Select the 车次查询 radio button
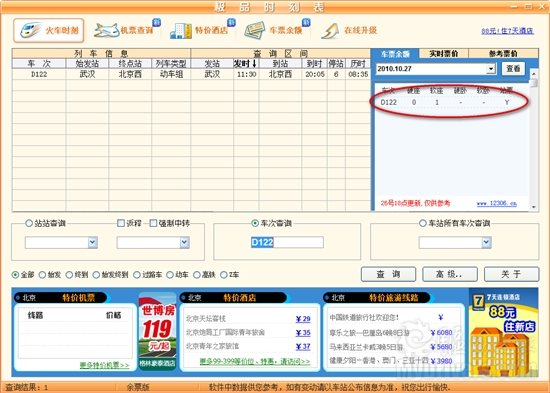Viewport: 550px width, 393px height. coord(255,223)
